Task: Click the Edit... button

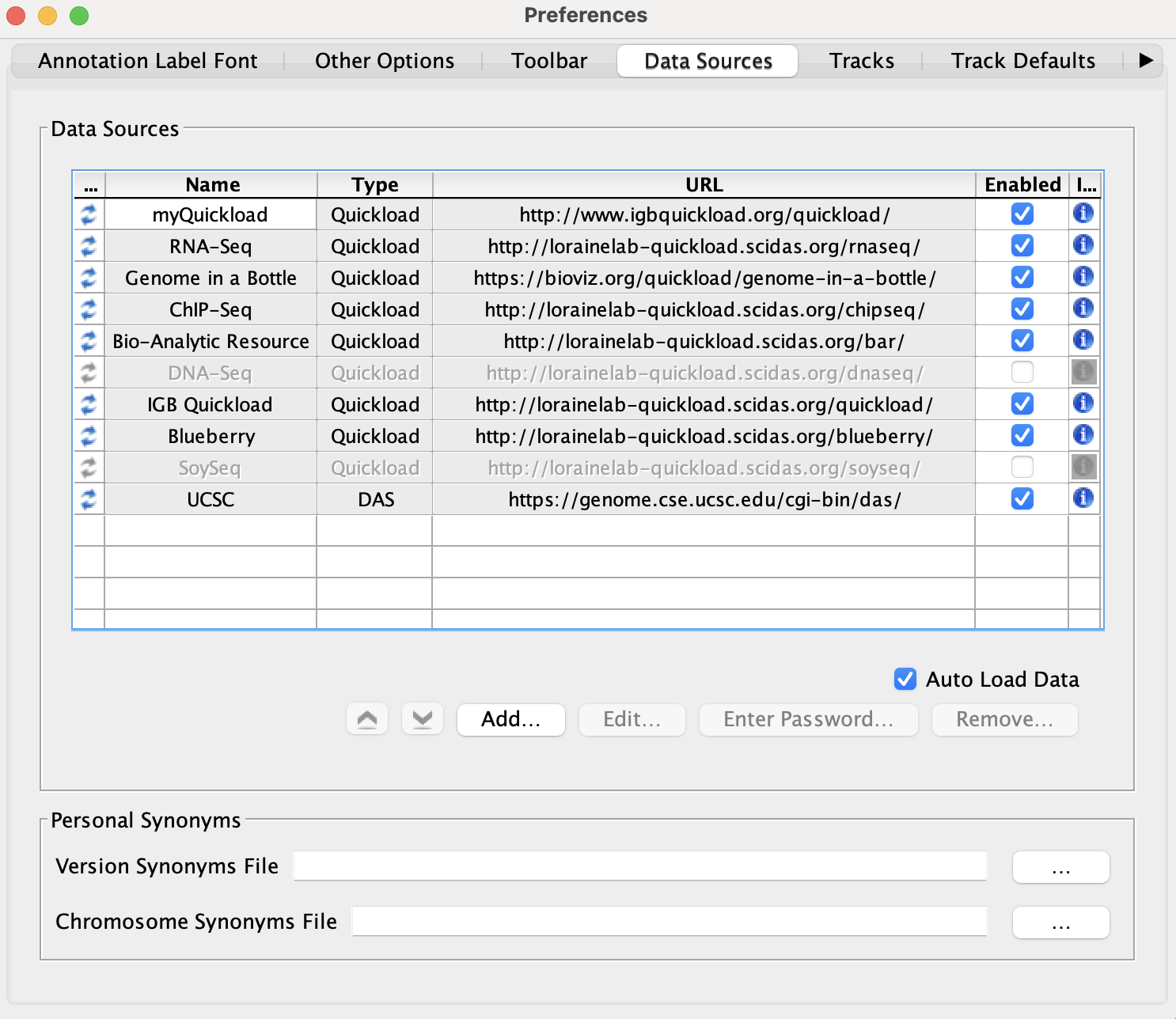Action: coord(632,719)
